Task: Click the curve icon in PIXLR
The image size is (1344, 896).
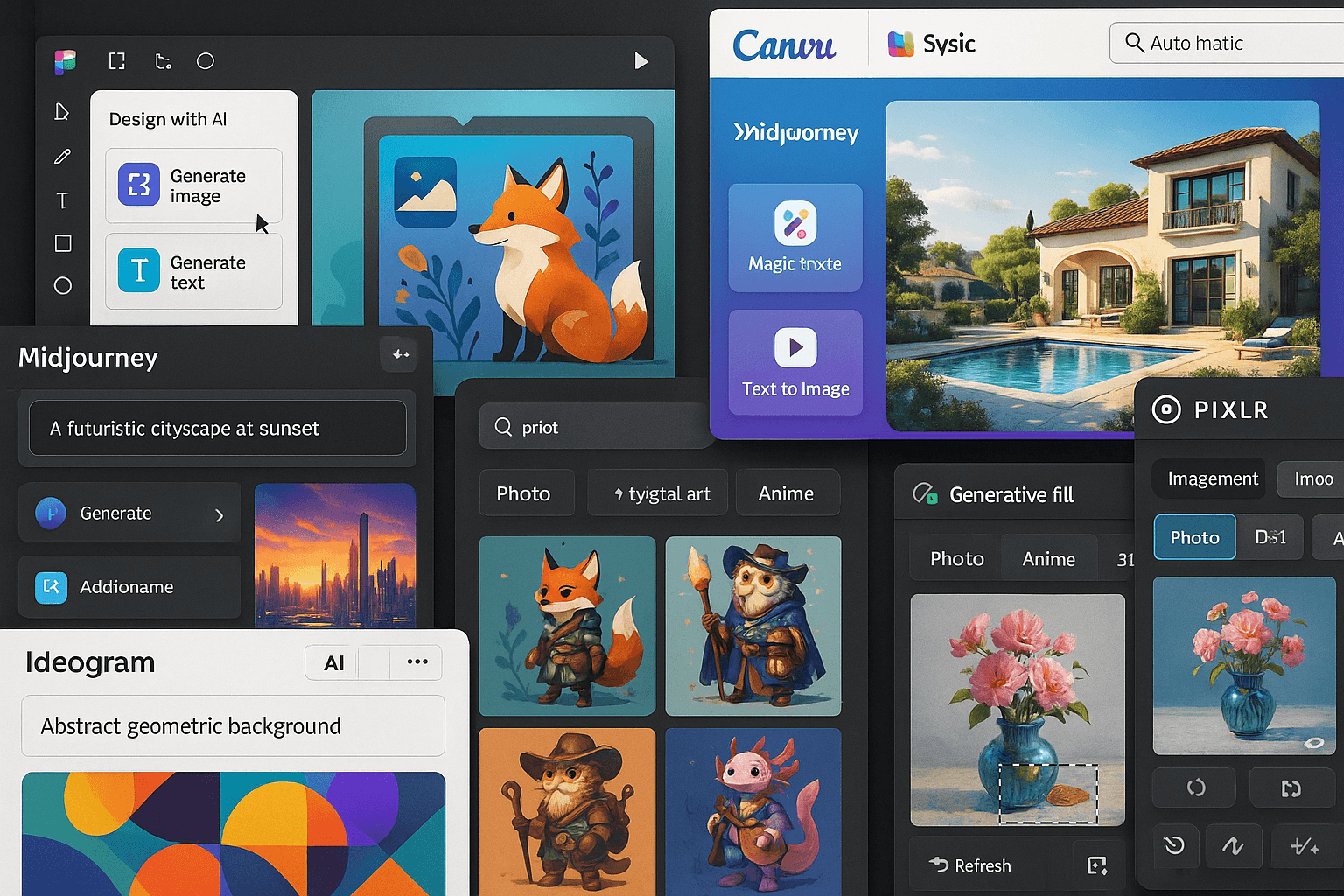Action: click(1233, 845)
